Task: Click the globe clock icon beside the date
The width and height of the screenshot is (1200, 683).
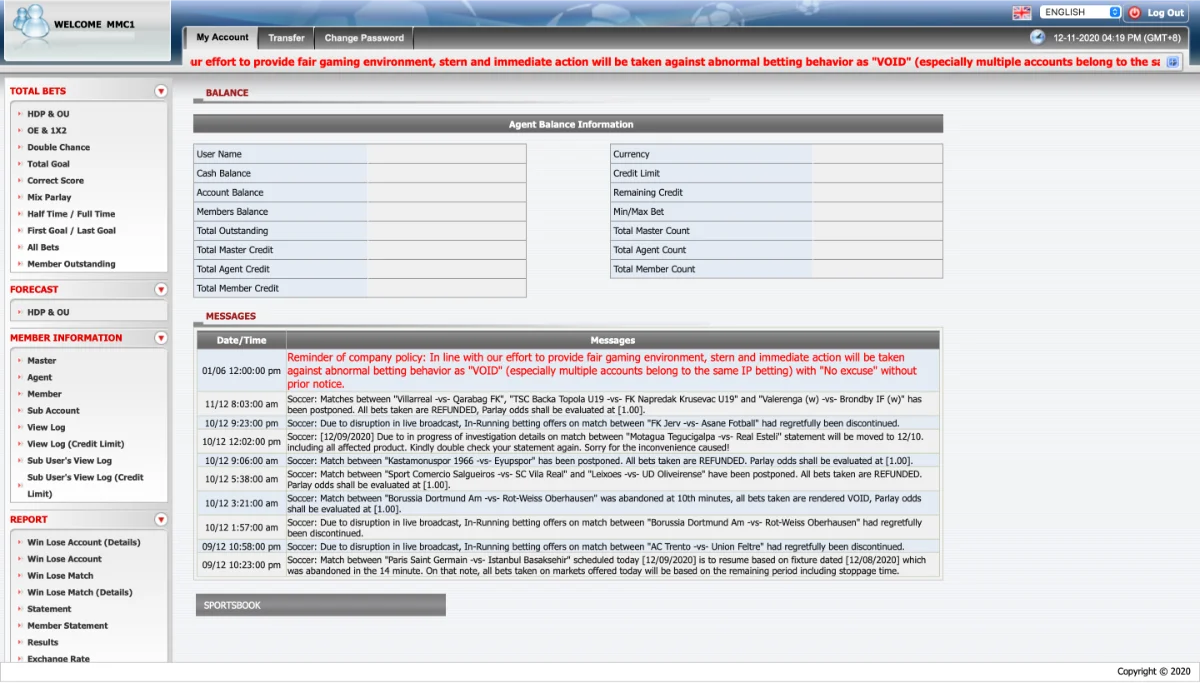Action: coord(1037,37)
